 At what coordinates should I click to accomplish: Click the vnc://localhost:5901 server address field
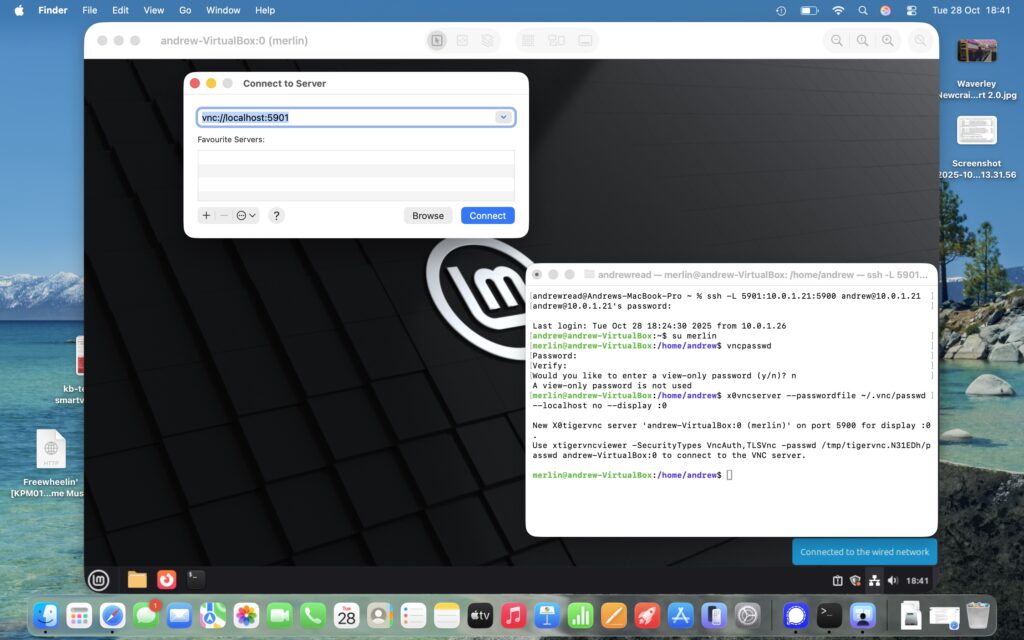[345, 118]
